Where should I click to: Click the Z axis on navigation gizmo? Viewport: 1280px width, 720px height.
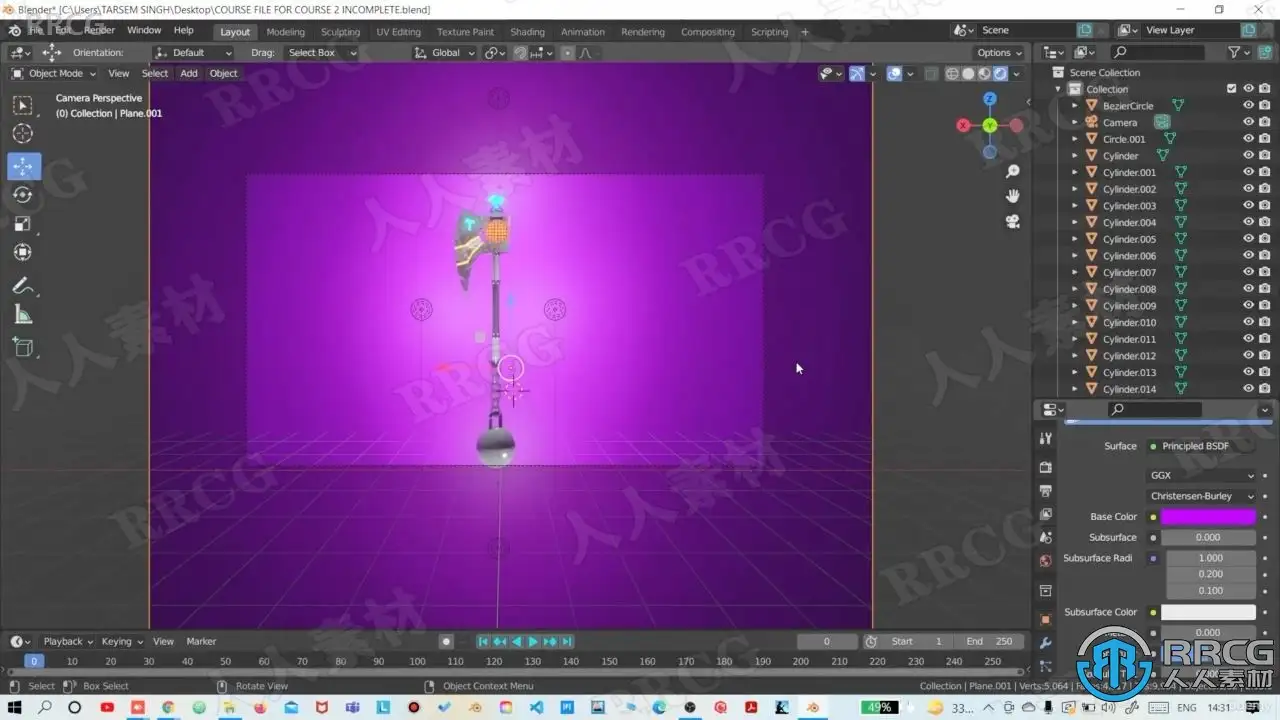(x=989, y=99)
